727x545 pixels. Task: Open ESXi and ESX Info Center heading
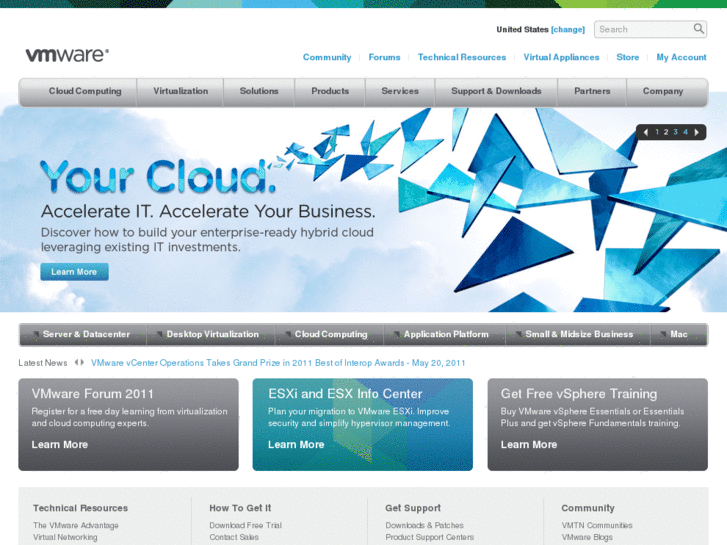pyautogui.click(x=345, y=394)
